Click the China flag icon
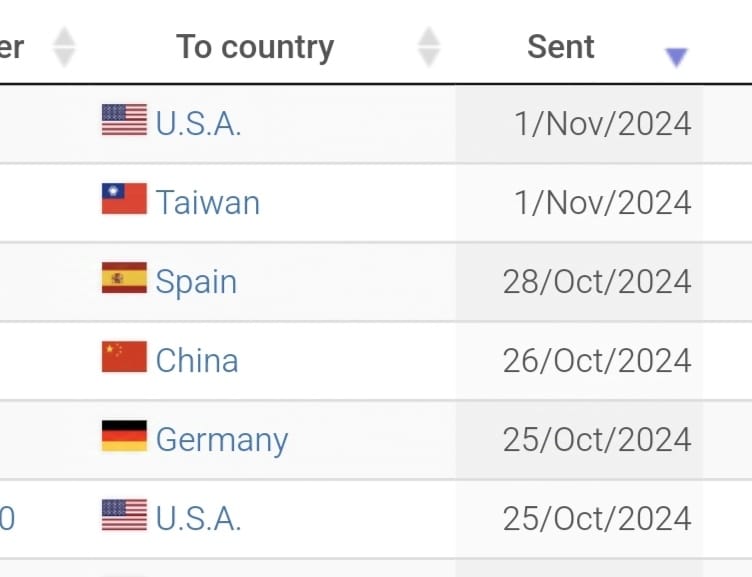 click(x=124, y=357)
